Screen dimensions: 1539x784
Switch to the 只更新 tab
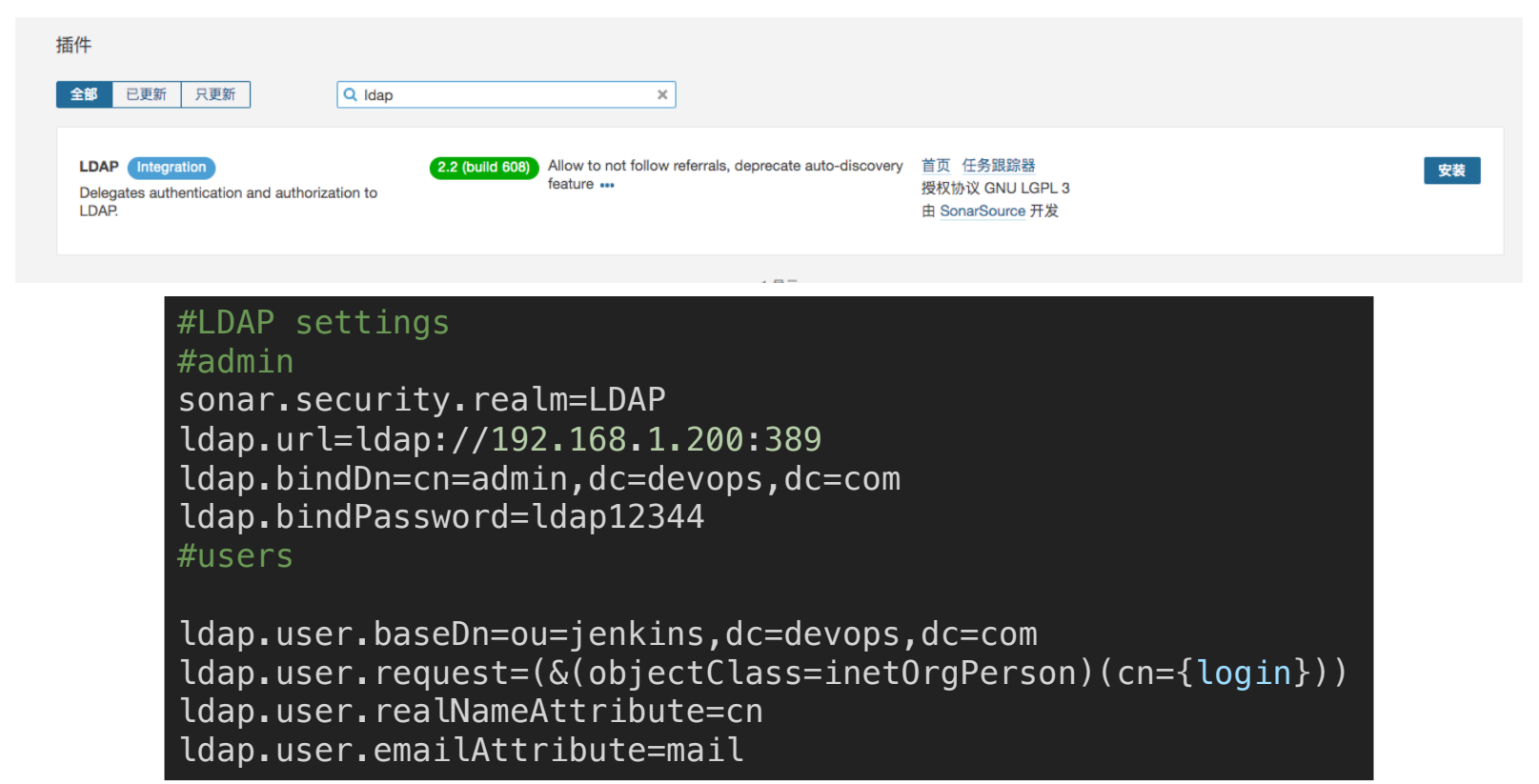pos(215,94)
